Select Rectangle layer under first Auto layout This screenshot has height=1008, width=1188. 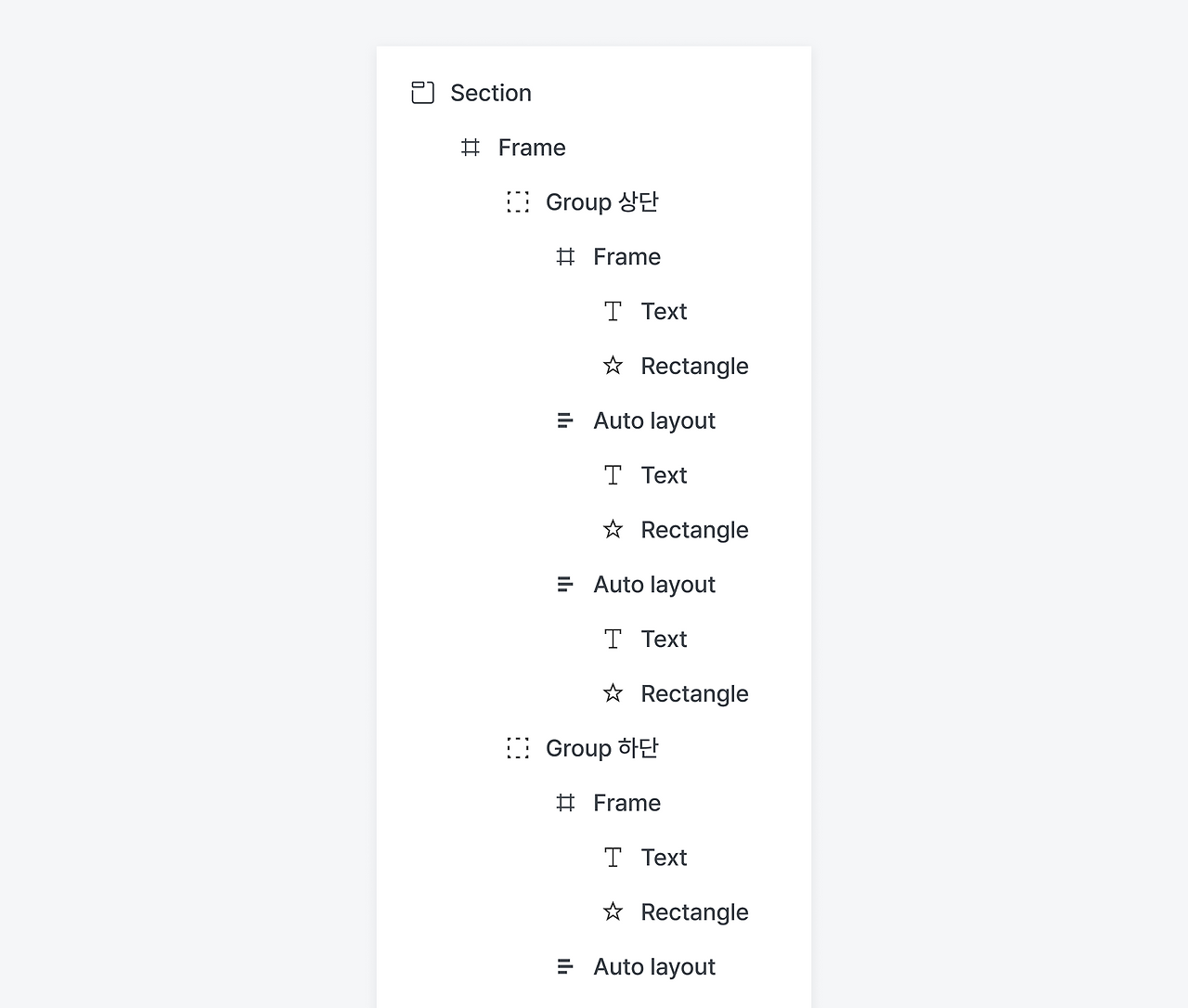694,530
